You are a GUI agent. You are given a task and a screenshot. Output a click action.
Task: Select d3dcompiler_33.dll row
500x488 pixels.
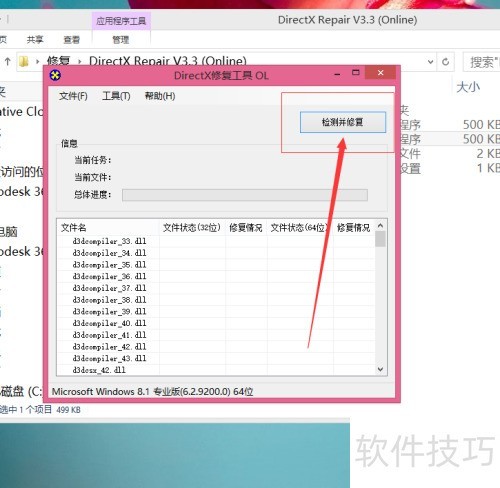pos(216,241)
